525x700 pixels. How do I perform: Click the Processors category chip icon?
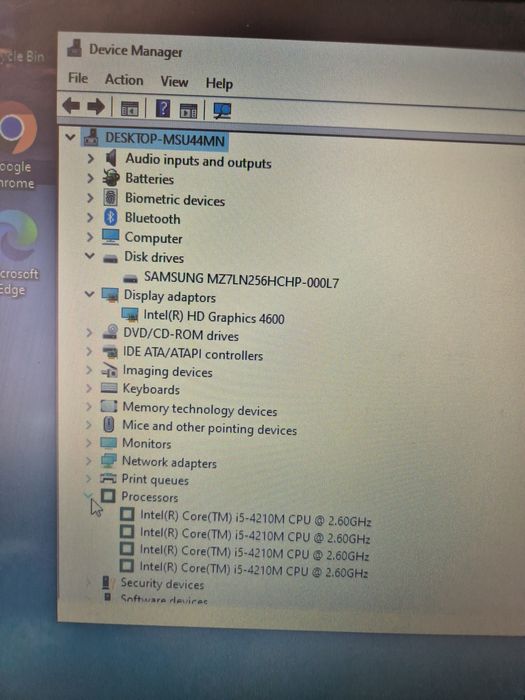pos(108,496)
